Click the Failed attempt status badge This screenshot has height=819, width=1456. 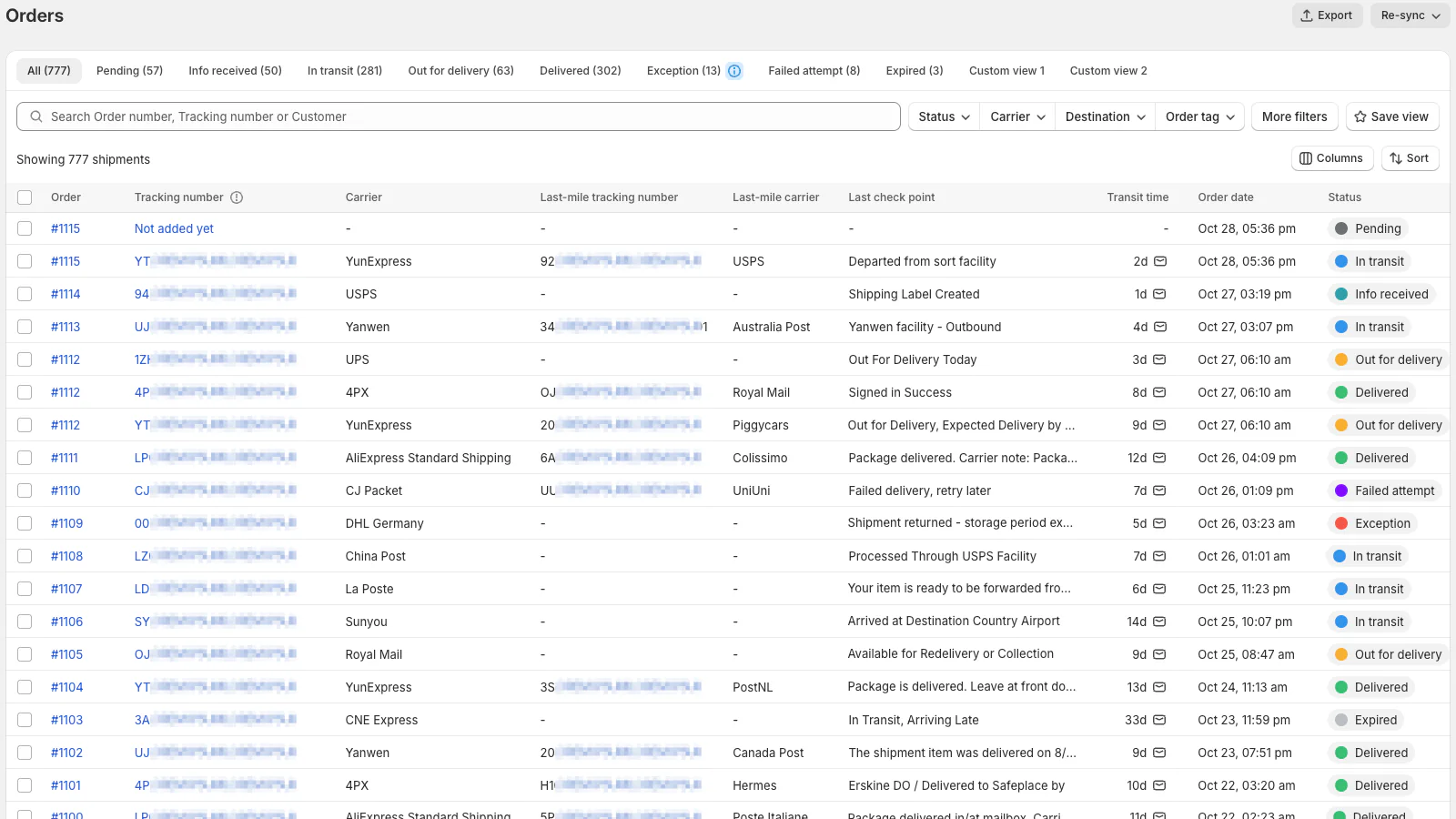[1384, 490]
